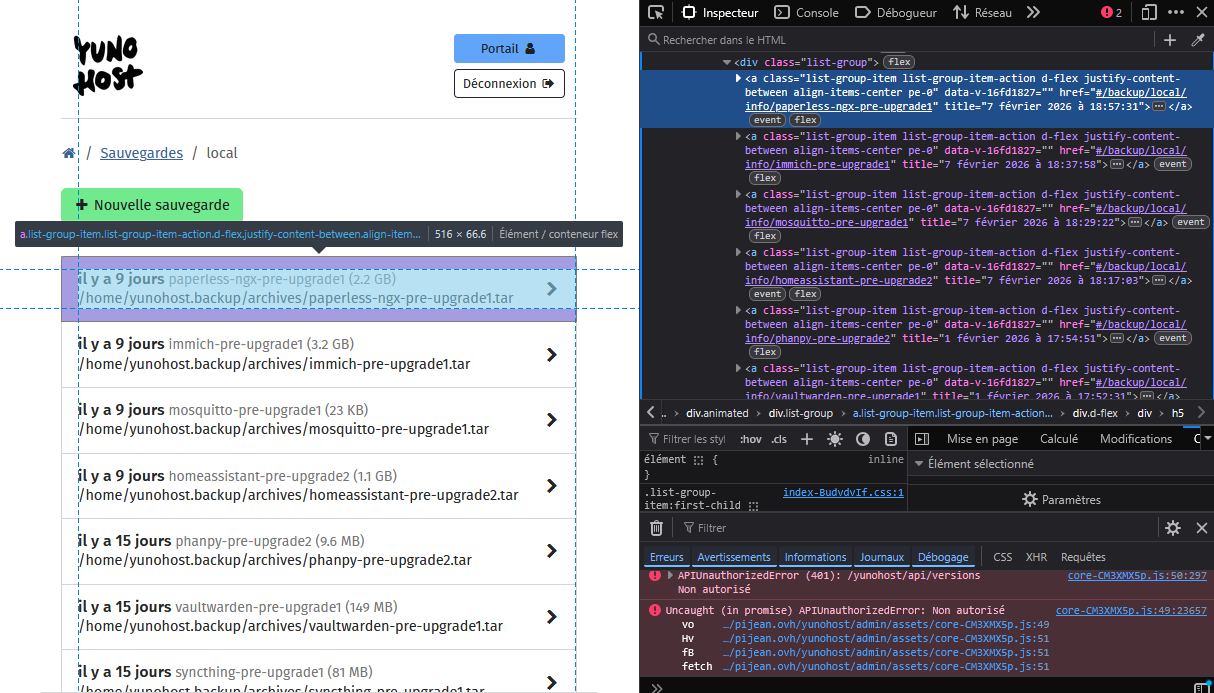The height and width of the screenshot is (693, 1214).
Task: Activate the element picker tool
Action: [x=656, y=13]
